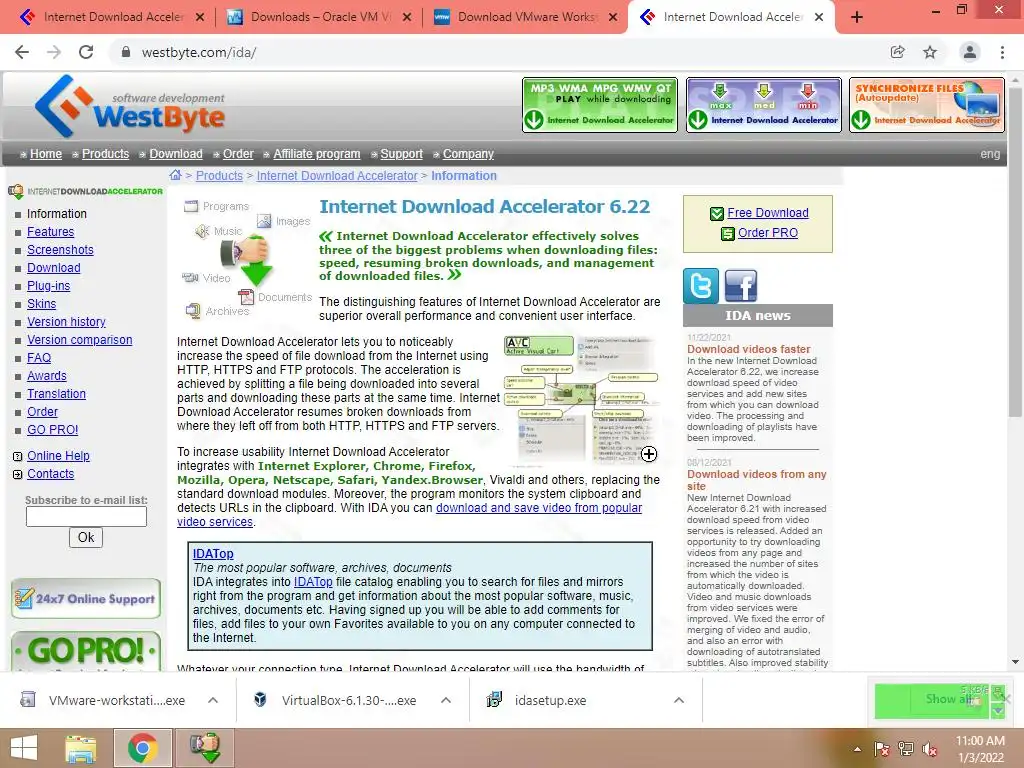Click the Action Center flag tray icon
The image size is (1024, 768).
coord(882,749)
